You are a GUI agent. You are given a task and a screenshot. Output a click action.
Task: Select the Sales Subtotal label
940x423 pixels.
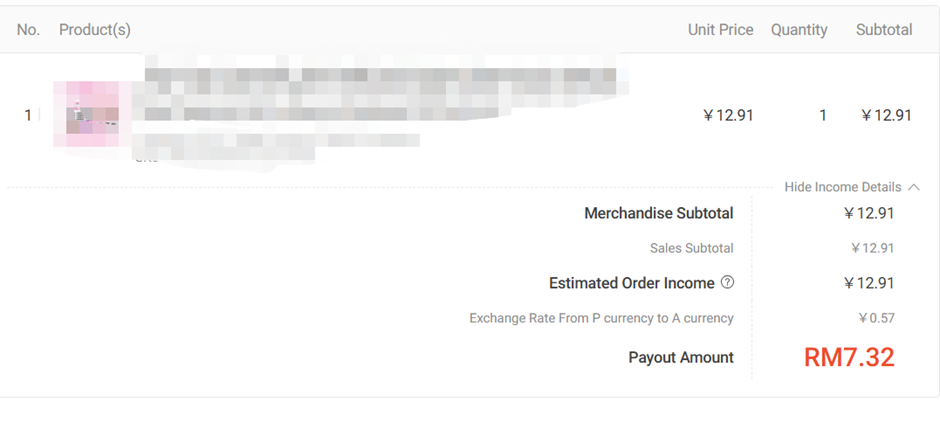point(691,248)
